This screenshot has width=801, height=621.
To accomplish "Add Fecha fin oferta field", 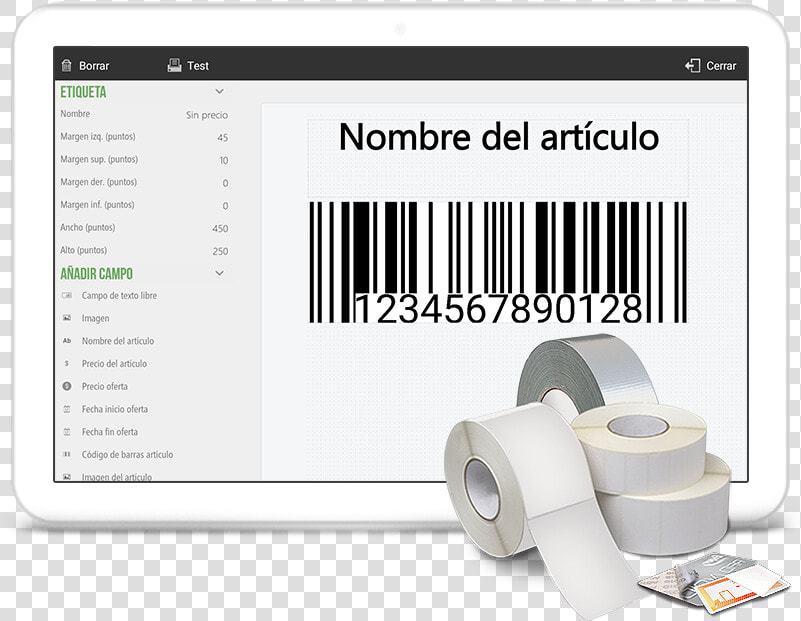I will [110, 432].
